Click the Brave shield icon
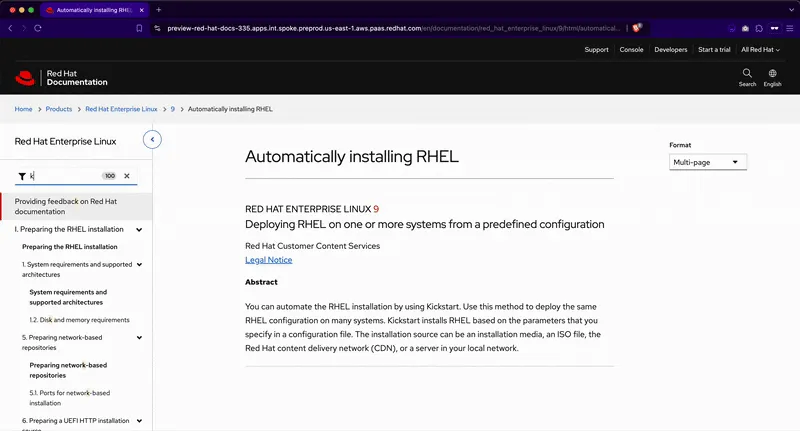Screen dimensions: 800x431 coord(637,28)
